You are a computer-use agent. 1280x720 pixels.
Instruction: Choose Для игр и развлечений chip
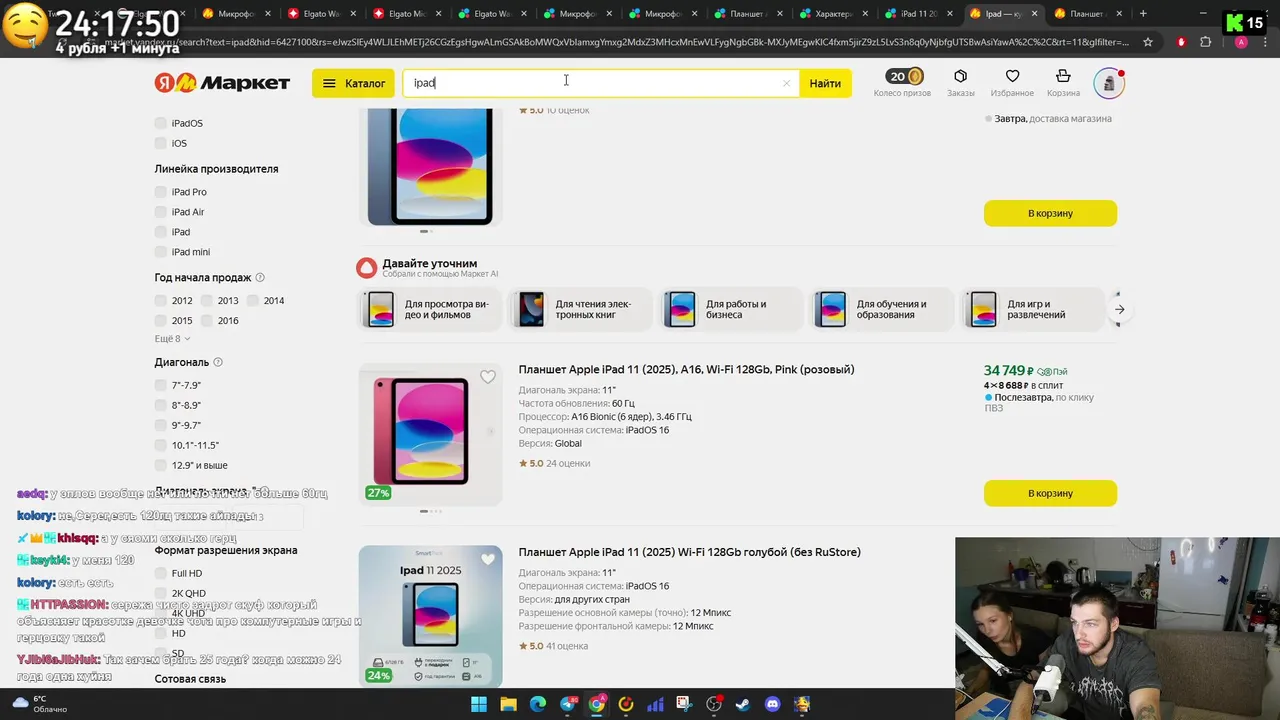(1033, 309)
